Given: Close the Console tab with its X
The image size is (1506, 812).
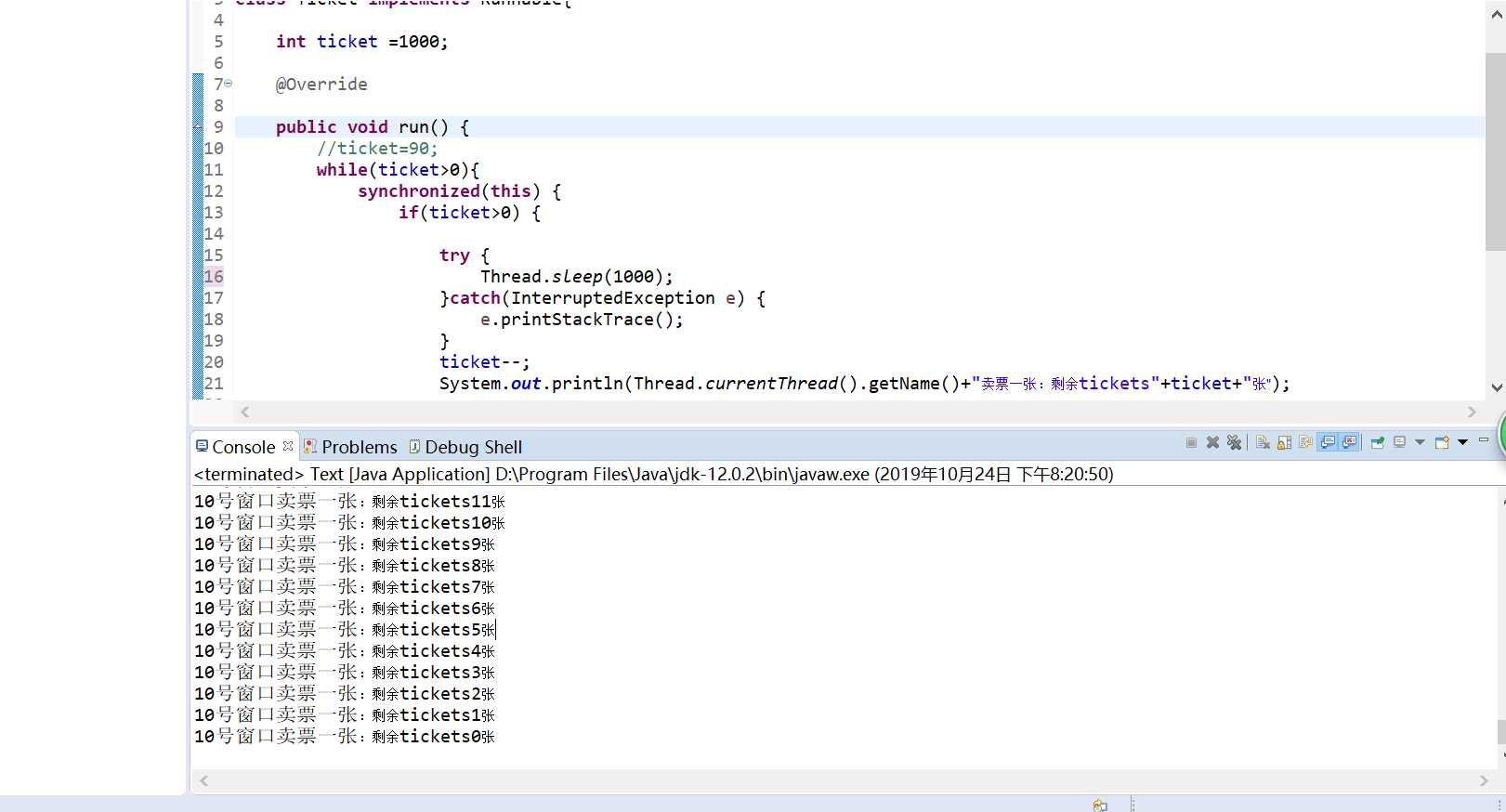Looking at the screenshot, I should pos(288,446).
